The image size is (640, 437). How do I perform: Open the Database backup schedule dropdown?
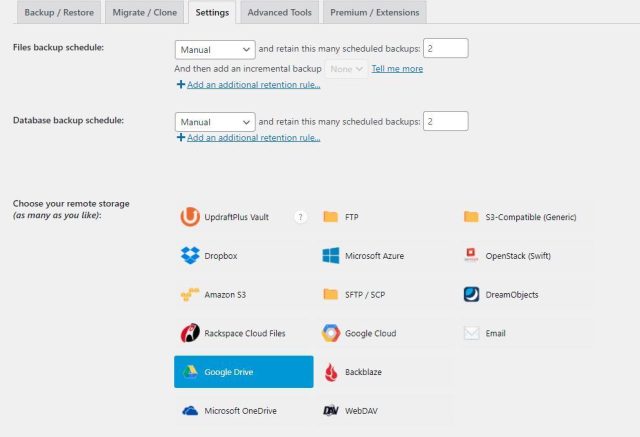(x=215, y=122)
